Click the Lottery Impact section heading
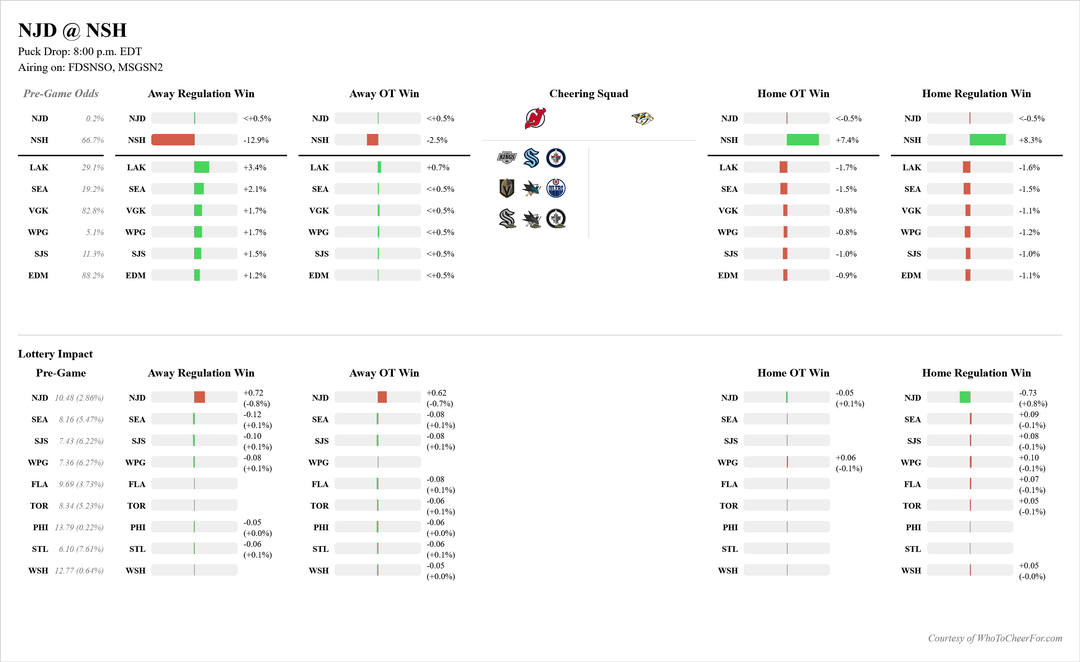Viewport: 1080px width, 662px height. [55, 354]
